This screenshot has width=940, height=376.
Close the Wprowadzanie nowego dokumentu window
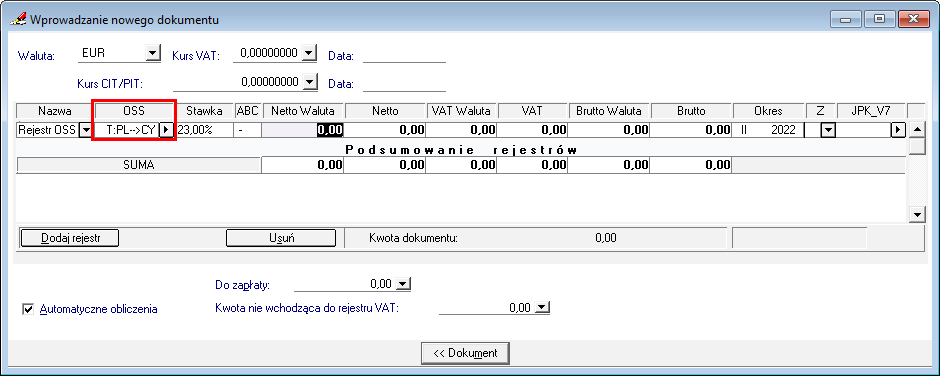[914, 19]
